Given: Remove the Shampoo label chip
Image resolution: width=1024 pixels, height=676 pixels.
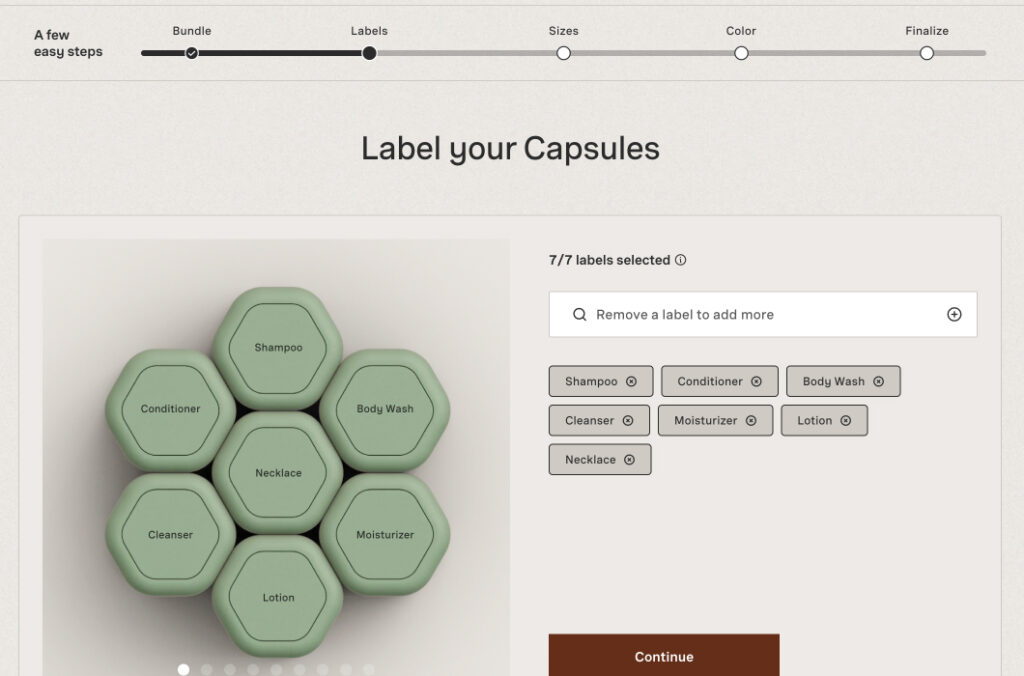Looking at the screenshot, I should click(x=631, y=381).
